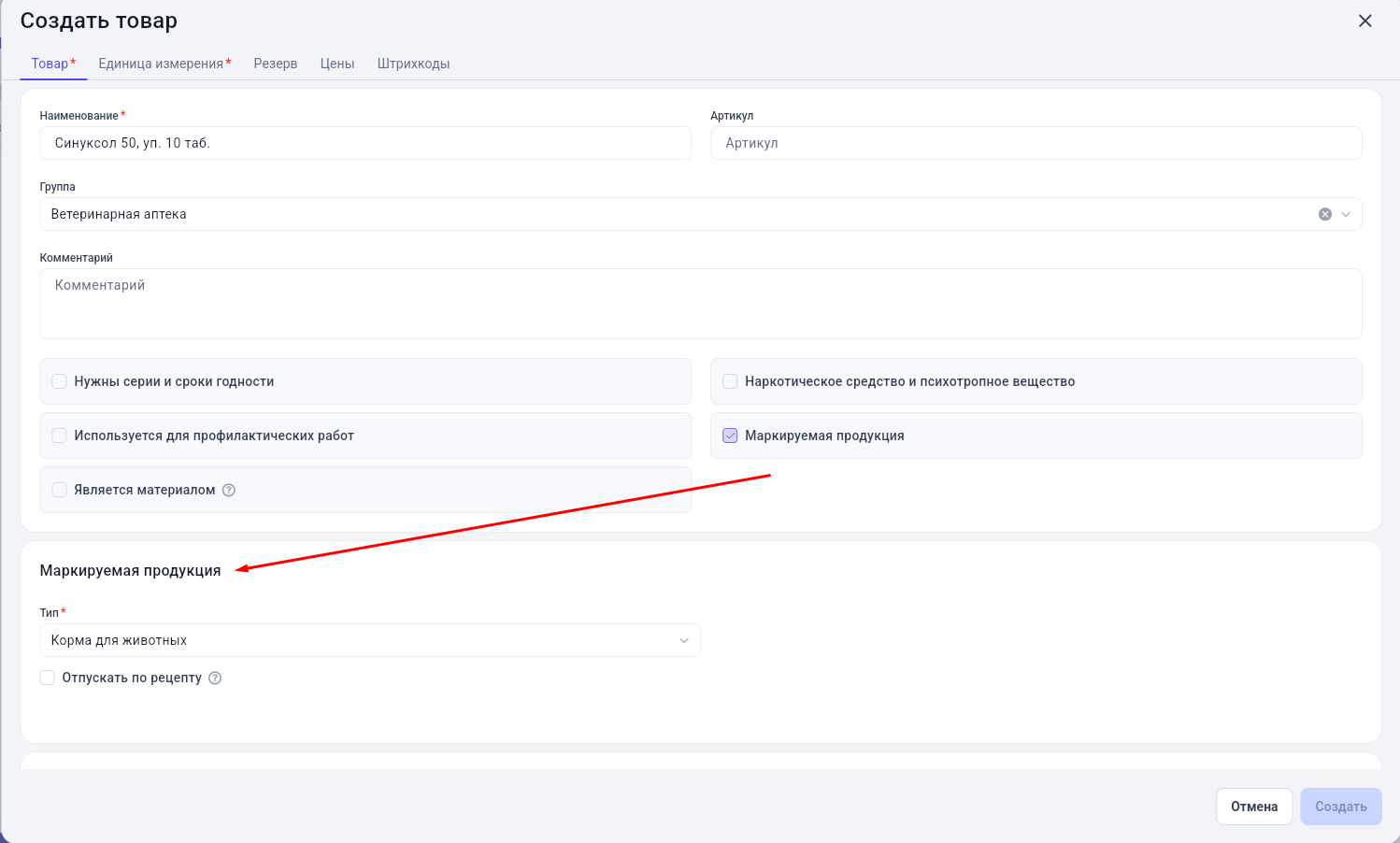Tick the Является материалом checkbox
The width and height of the screenshot is (1400, 843).
(59, 490)
